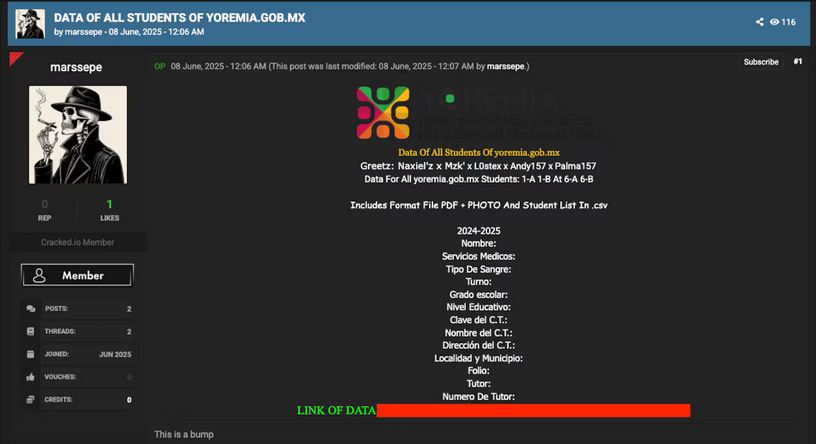Click the Joined calendar icon

(x=31, y=354)
